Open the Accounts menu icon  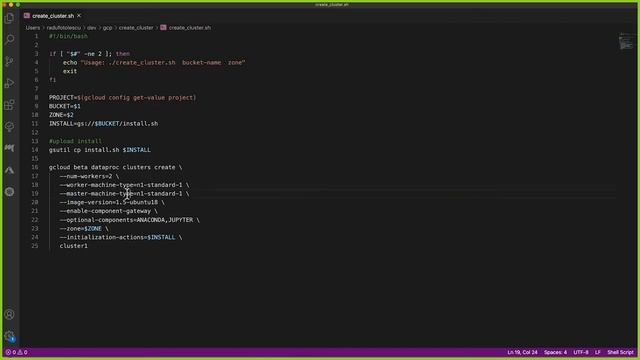(9, 314)
